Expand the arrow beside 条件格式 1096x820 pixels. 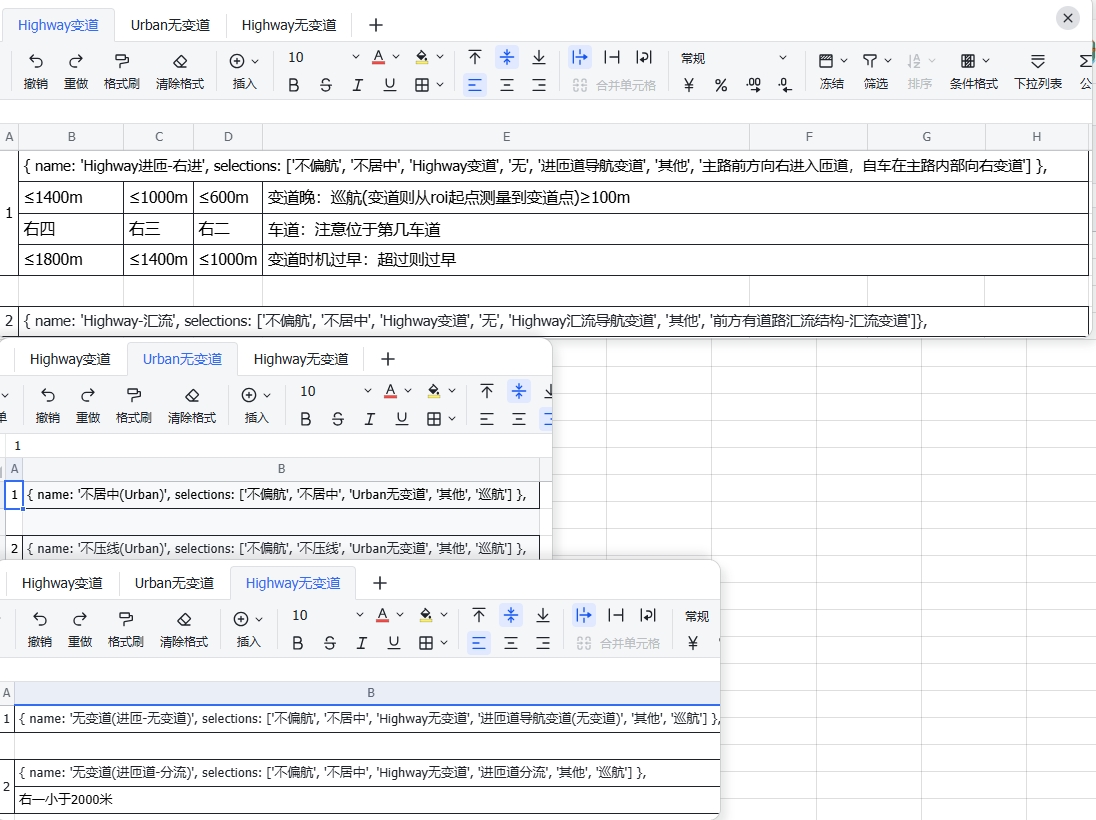pyautogui.click(x=986, y=60)
